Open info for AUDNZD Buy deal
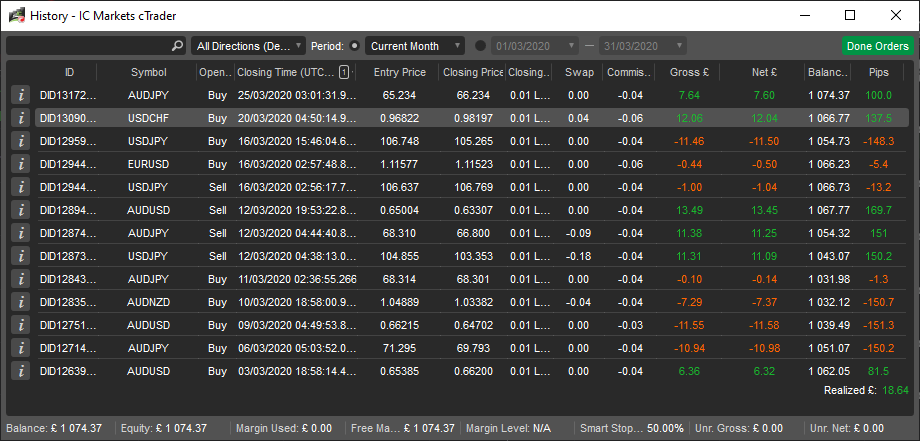 [21, 302]
